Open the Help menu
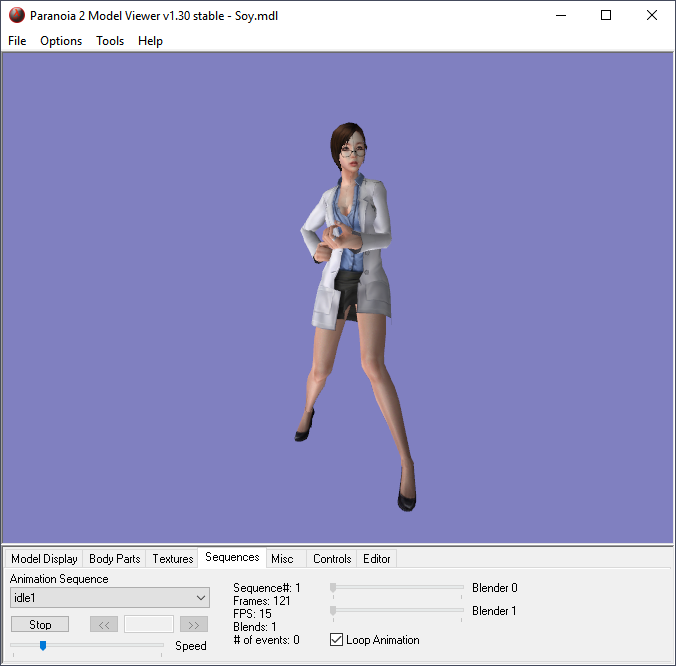Image resolution: width=676 pixels, height=666 pixels. point(150,41)
